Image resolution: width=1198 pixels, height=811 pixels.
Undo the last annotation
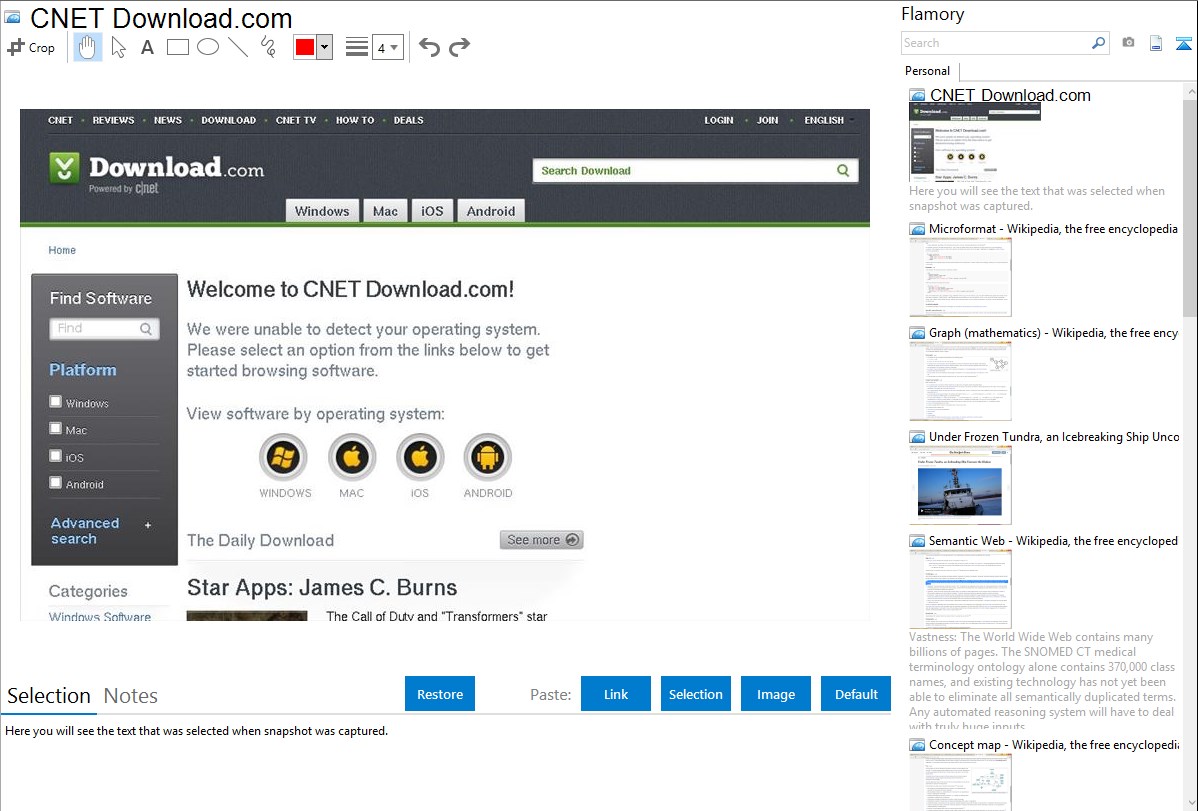[429, 47]
